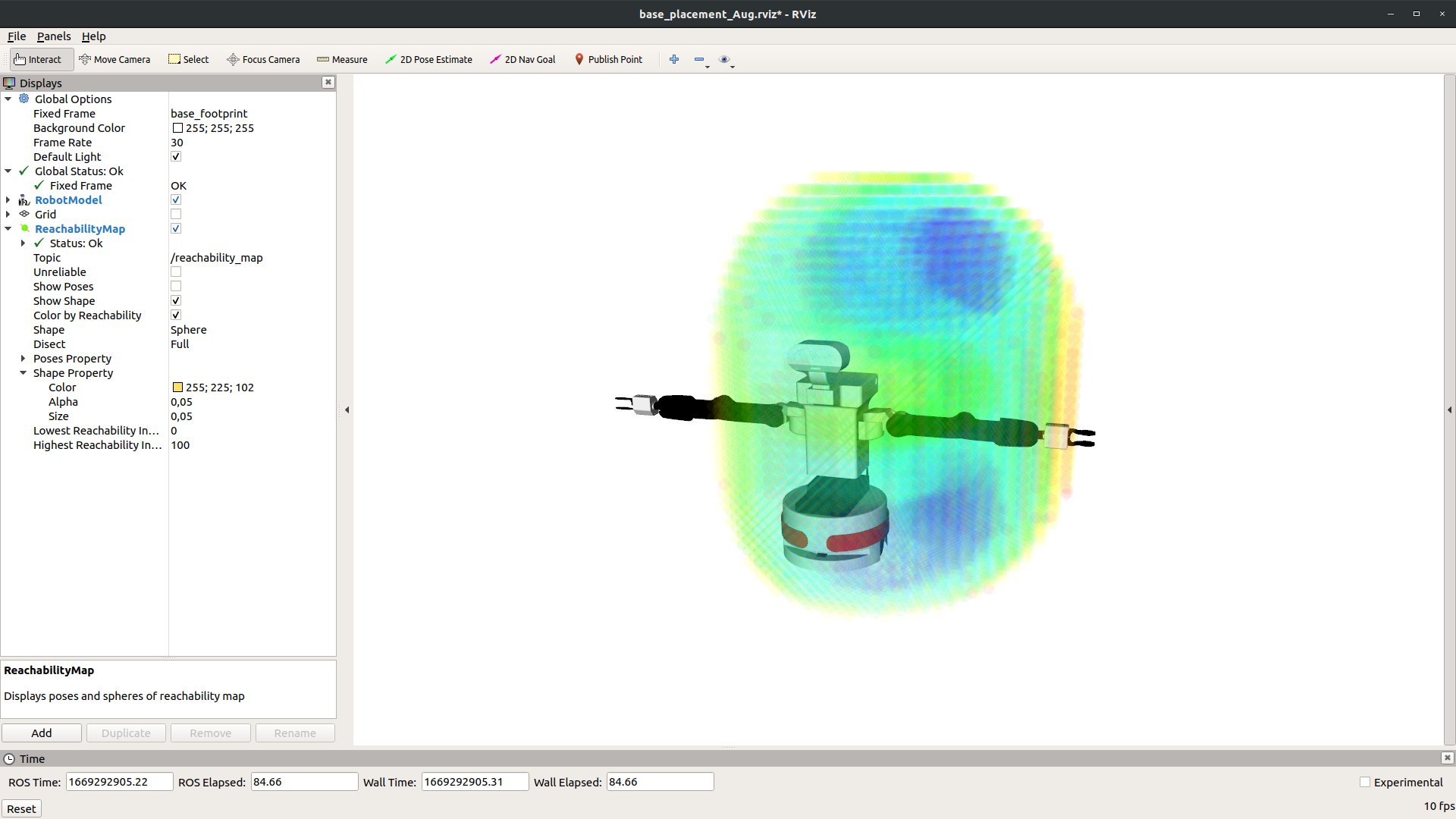Click the ROS Elapsed time field

(x=304, y=782)
